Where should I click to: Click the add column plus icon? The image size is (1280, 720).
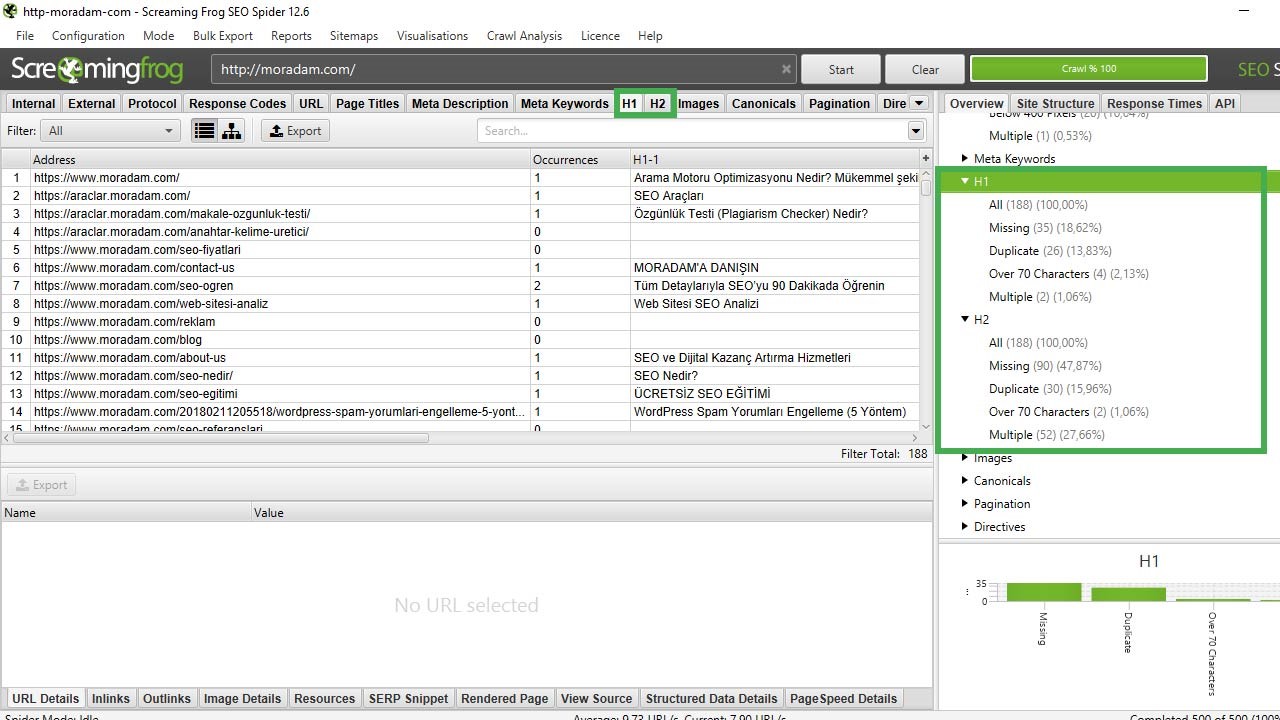click(926, 159)
